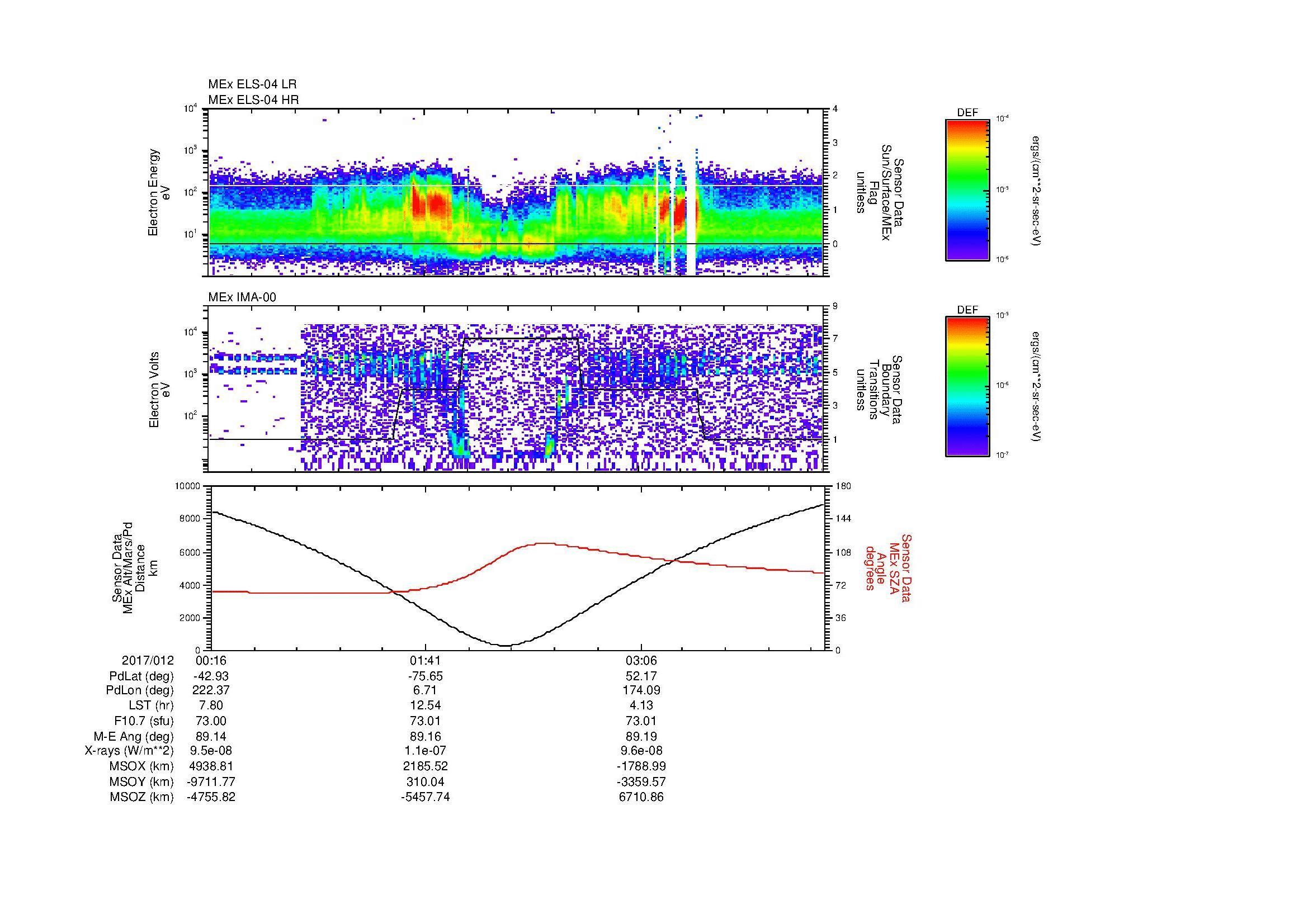Click the MSOY value '310.04'

[425, 781]
